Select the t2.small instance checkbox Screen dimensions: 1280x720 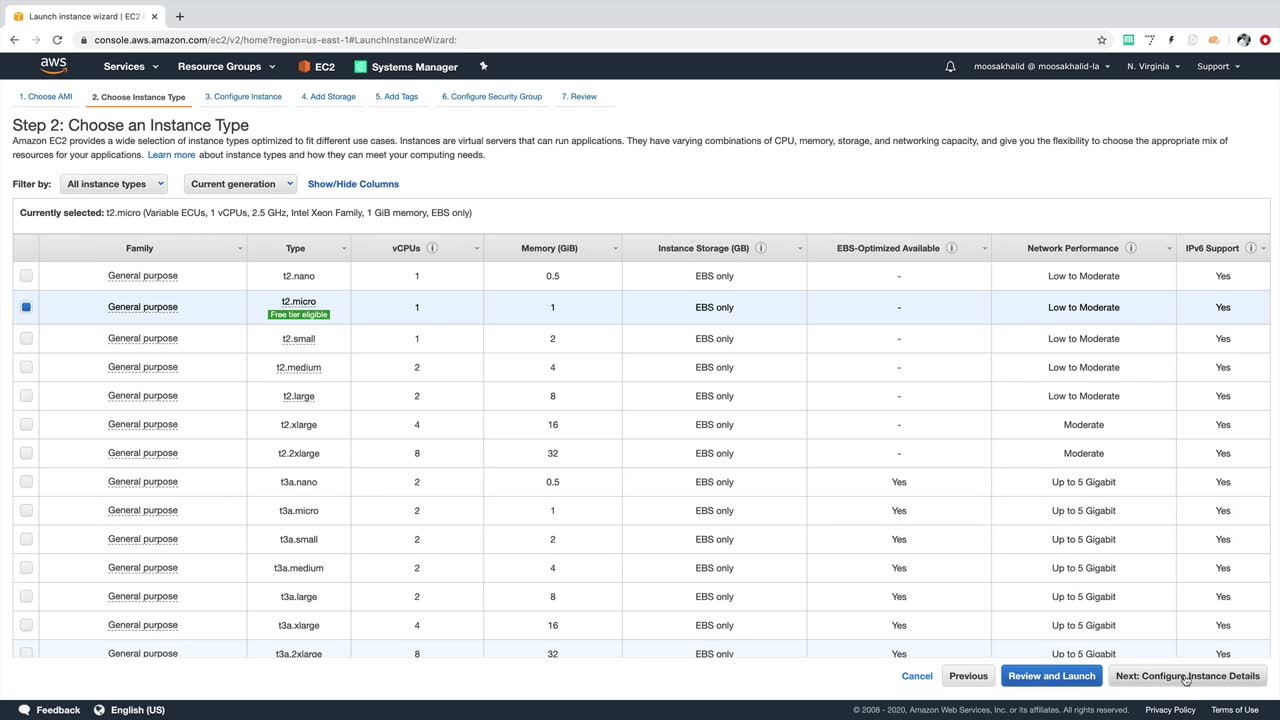click(26, 338)
